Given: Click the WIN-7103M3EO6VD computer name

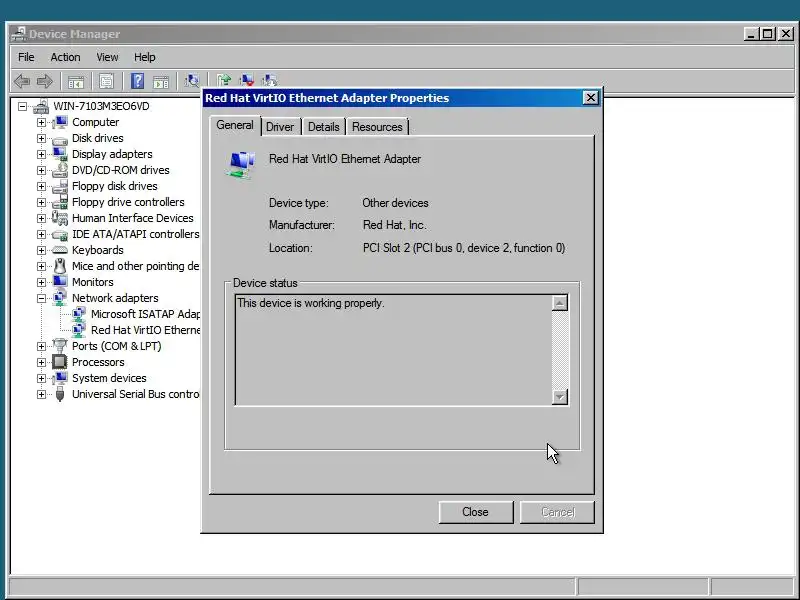Looking at the screenshot, I should [x=102, y=106].
